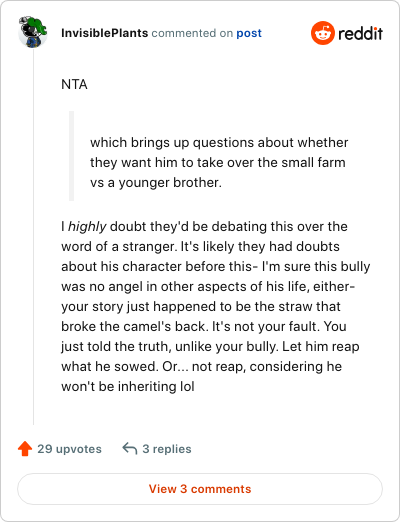The height and width of the screenshot is (522, 400).
Task: Click the "View 3 comments" button
Action: tap(200, 489)
